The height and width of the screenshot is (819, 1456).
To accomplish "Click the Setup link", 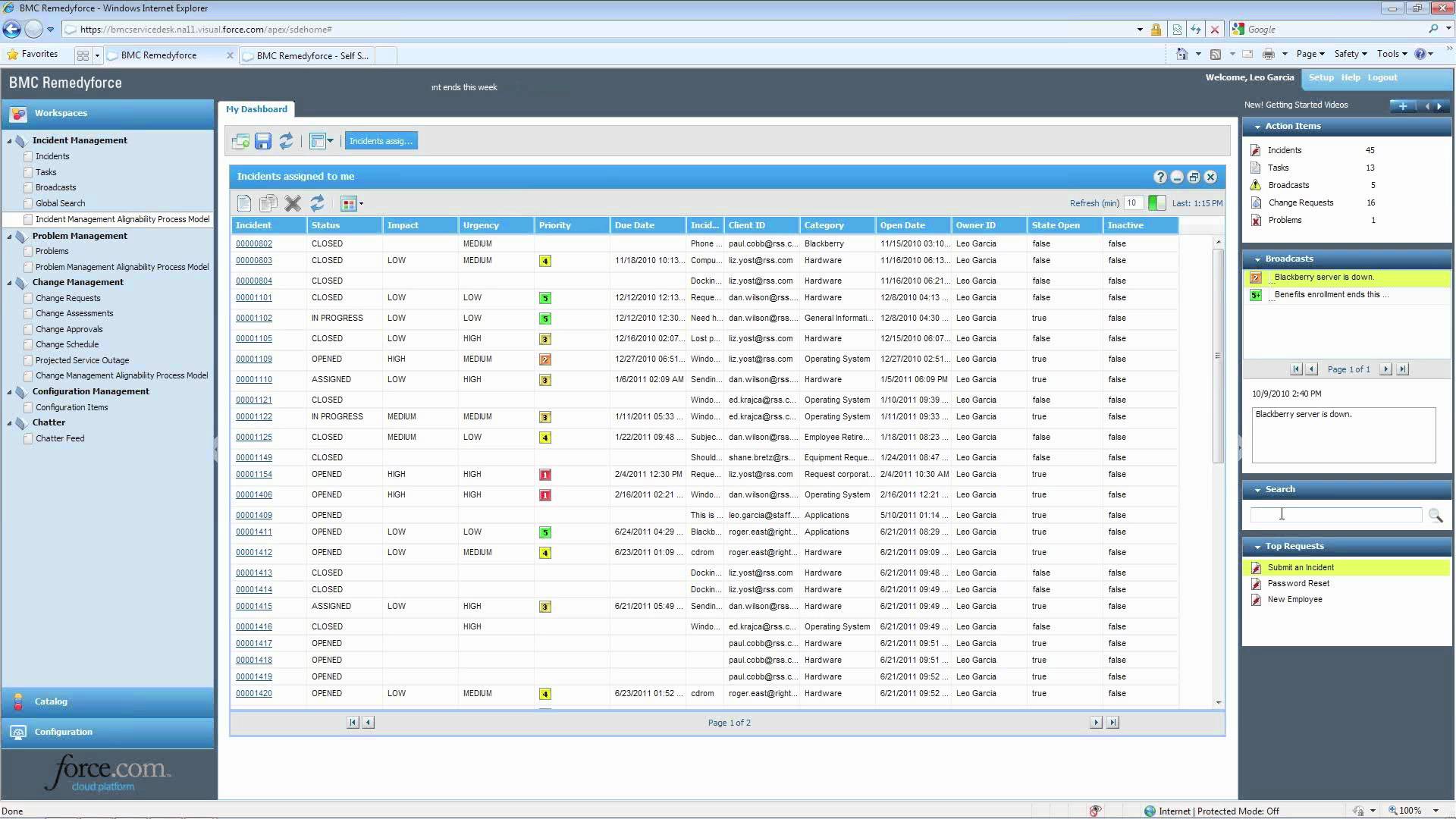I will point(1320,77).
